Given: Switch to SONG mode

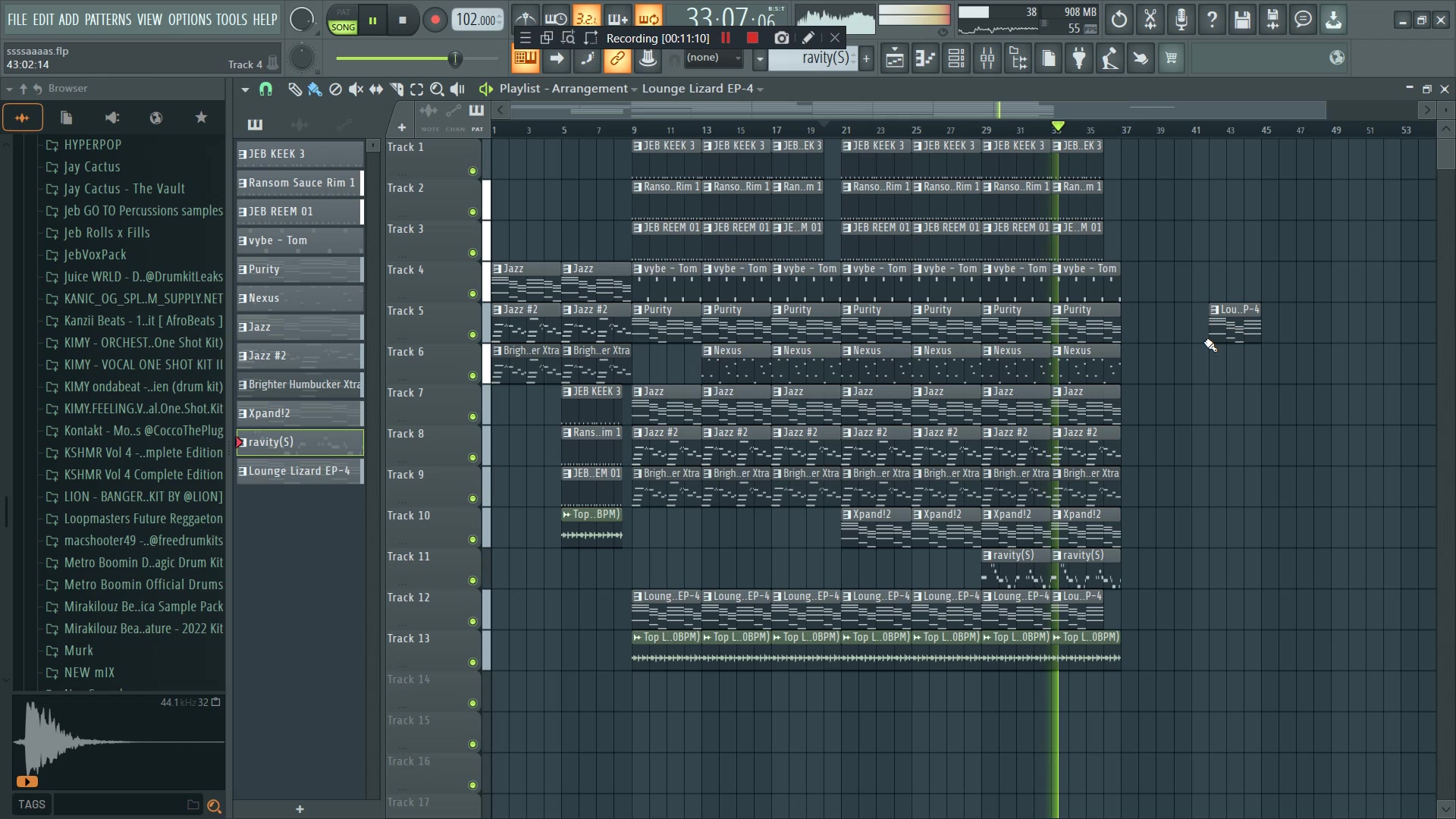Looking at the screenshot, I should [x=343, y=27].
